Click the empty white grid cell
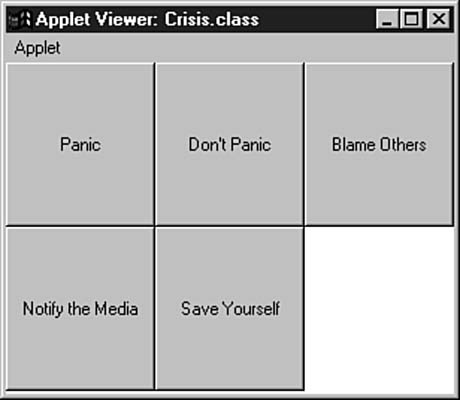This screenshot has height=400, width=460. 379,308
